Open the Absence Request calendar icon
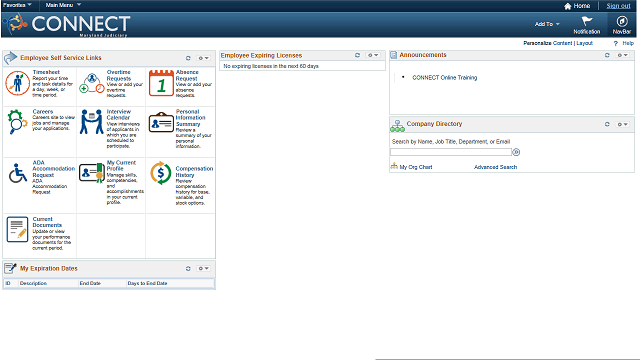This screenshot has height=360, width=640. 161,83
